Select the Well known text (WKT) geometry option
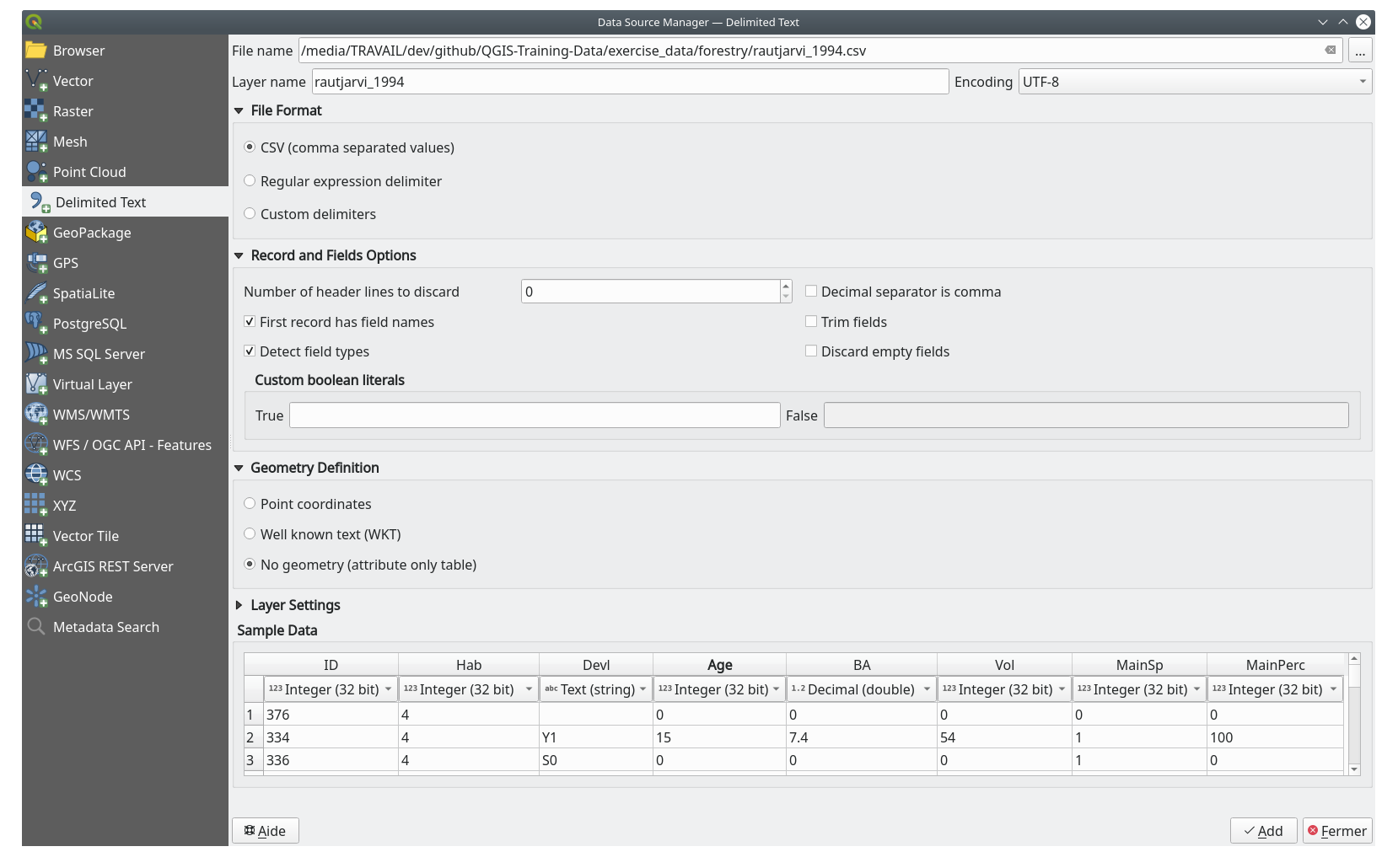Image resolution: width=1398 pixels, height=868 pixels. click(250, 533)
